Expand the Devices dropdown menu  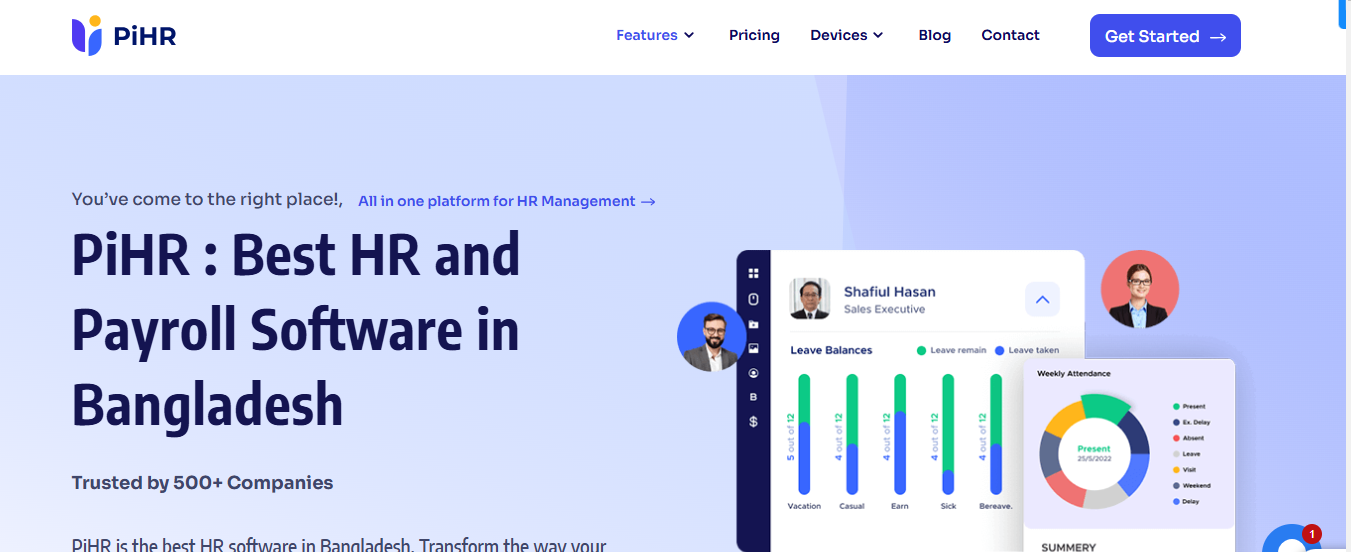click(847, 35)
